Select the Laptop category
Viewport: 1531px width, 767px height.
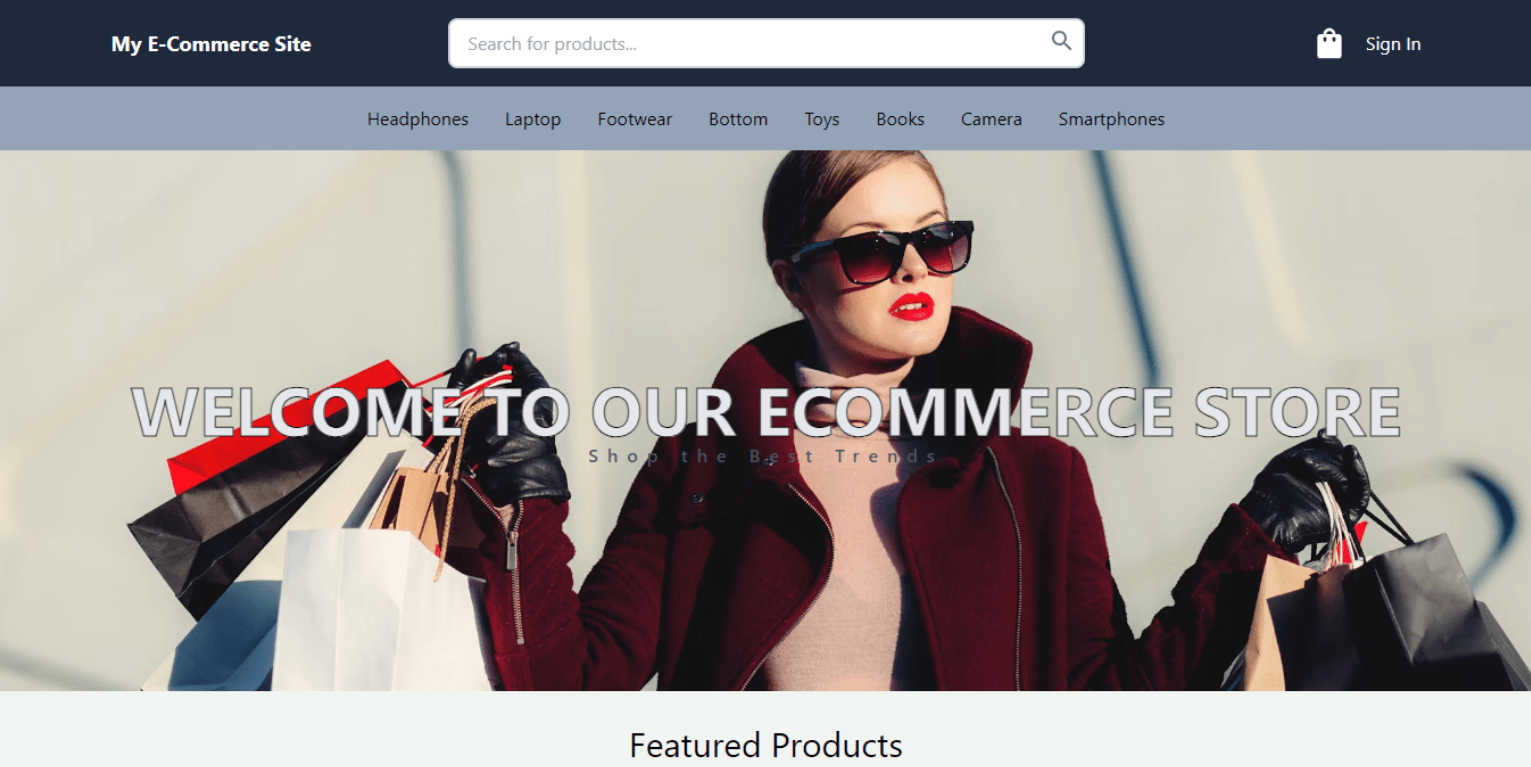point(533,119)
